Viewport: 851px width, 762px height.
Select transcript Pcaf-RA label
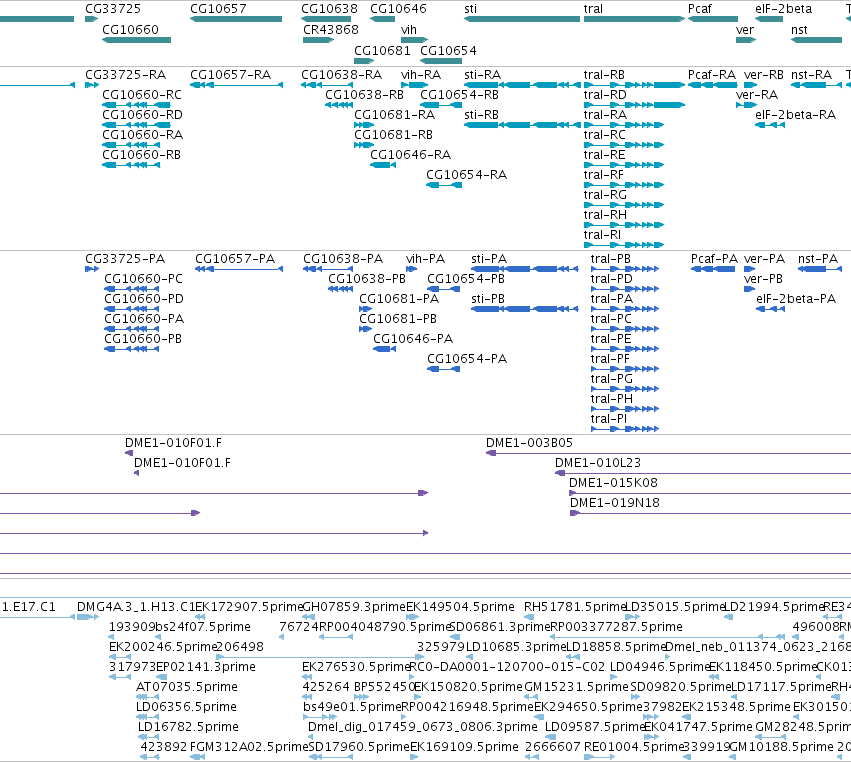click(712, 74)
